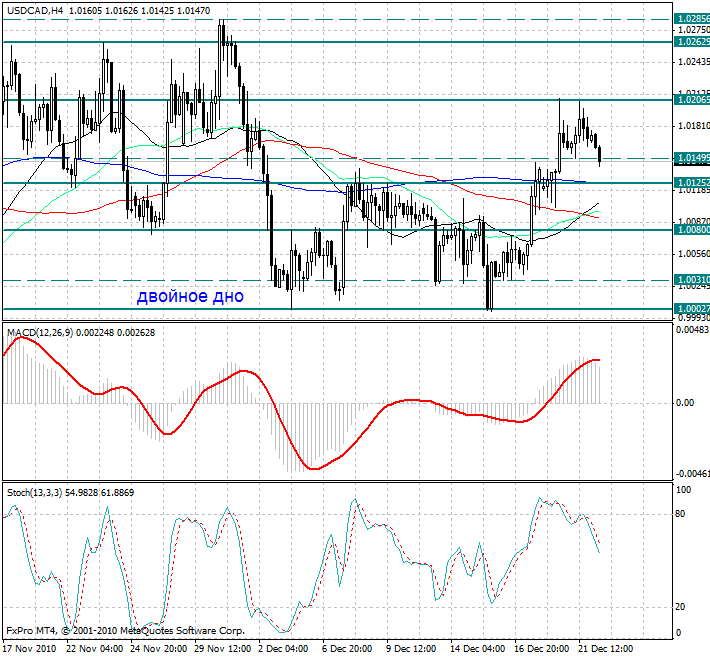
Task: Click the 1.0275 price axis value
Action: (x=693, y=30)
